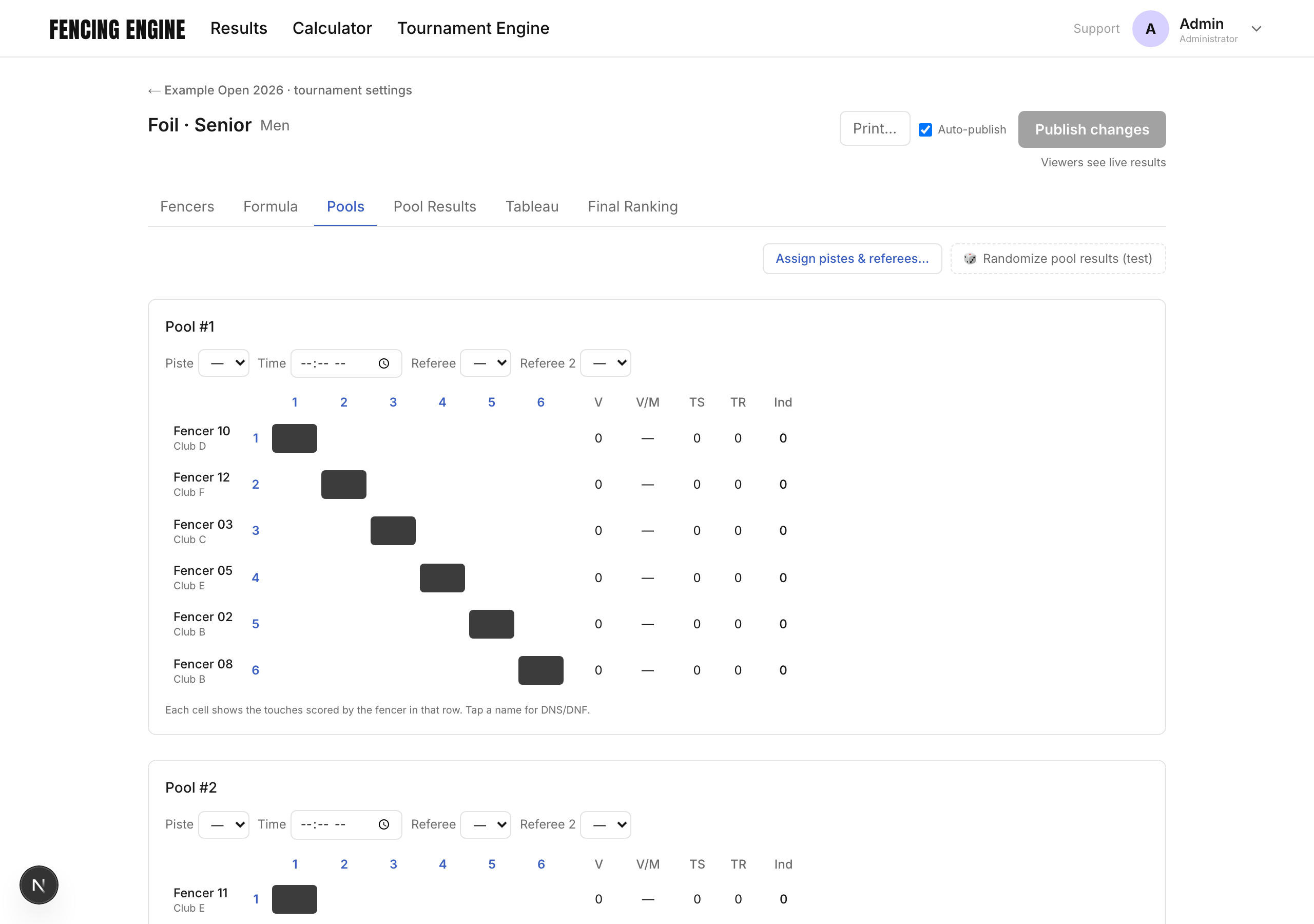Go back to Example Open 2026 settings
The image size is (1314, 924).
(x=280, y=90)
